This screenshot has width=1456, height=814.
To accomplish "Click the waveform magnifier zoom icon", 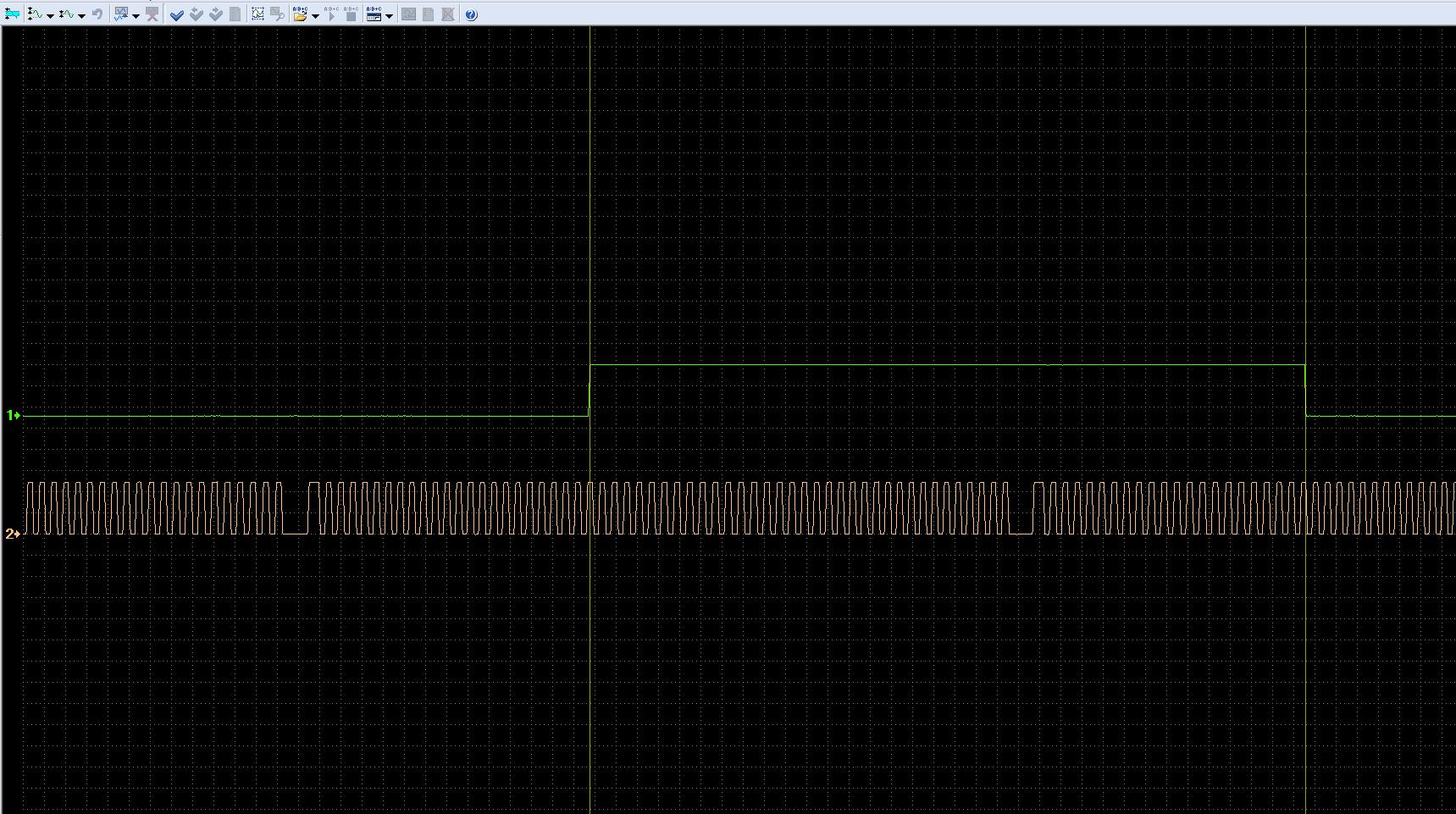I will tap(277, 14).
